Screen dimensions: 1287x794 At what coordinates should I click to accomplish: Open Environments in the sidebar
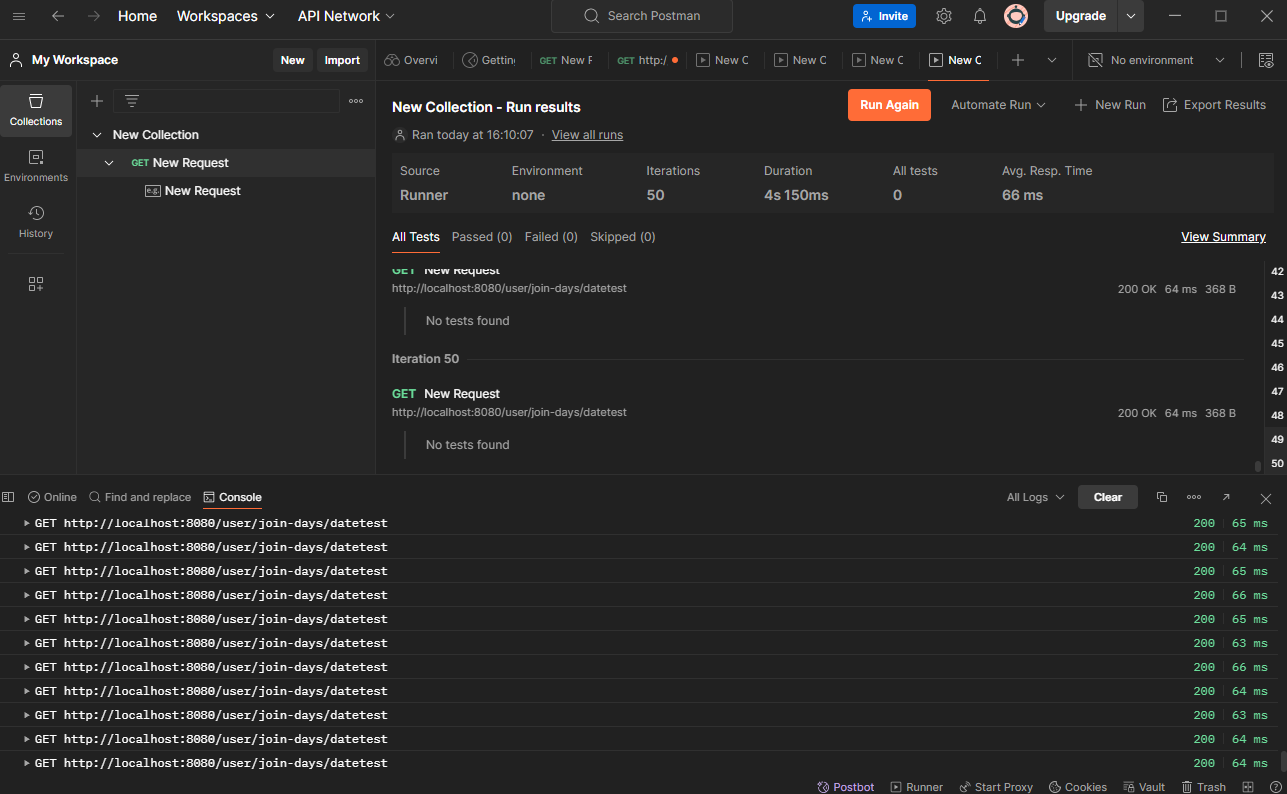(x=36, y=166)
